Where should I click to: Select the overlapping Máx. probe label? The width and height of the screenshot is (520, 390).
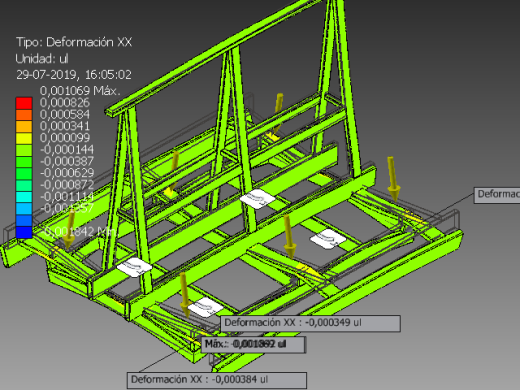(253, 344)
